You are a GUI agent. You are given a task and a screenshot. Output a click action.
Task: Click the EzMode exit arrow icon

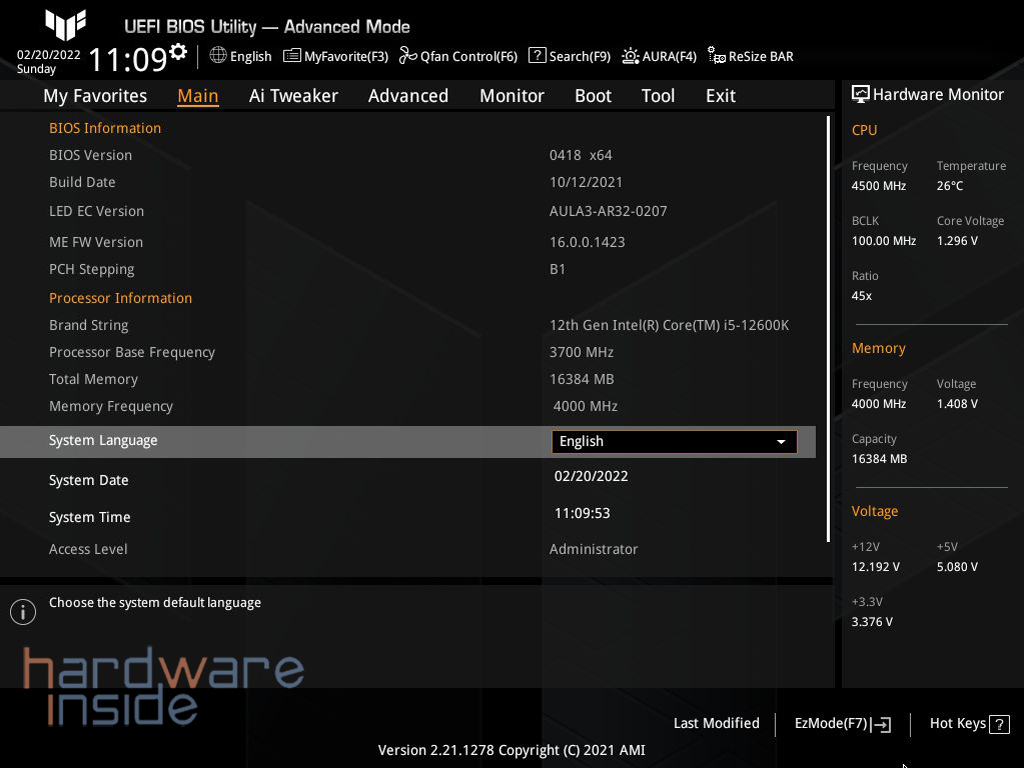[882, 724]
